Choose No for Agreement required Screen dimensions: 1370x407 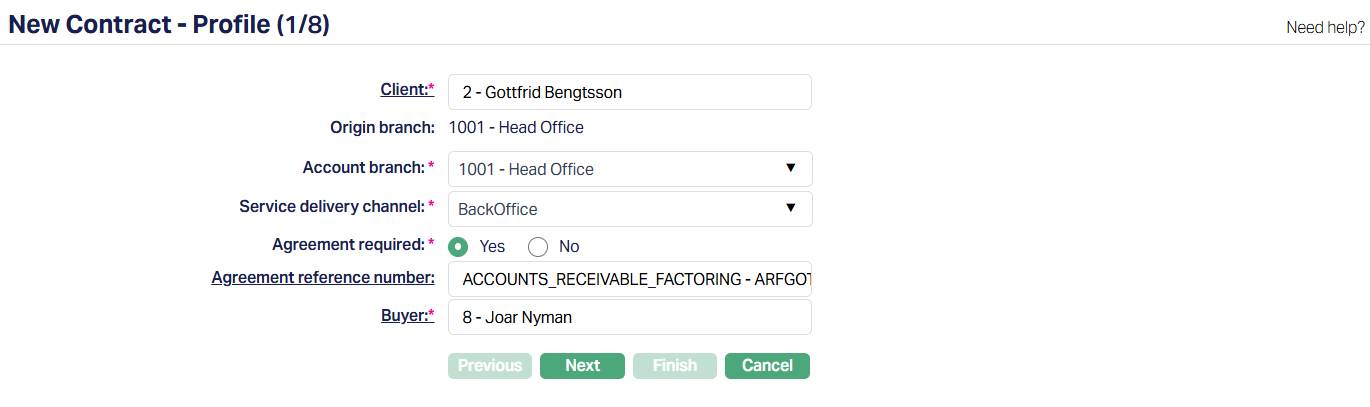coord(538,246)
